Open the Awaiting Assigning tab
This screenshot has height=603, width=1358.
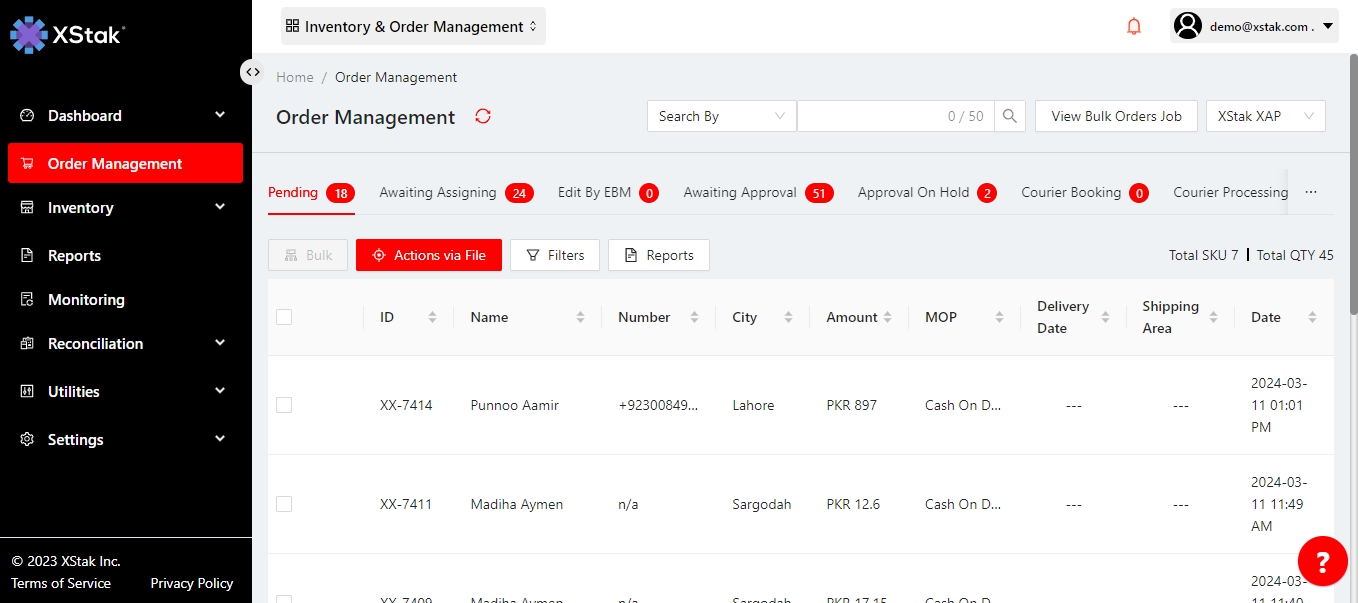[x=438, y=192]
